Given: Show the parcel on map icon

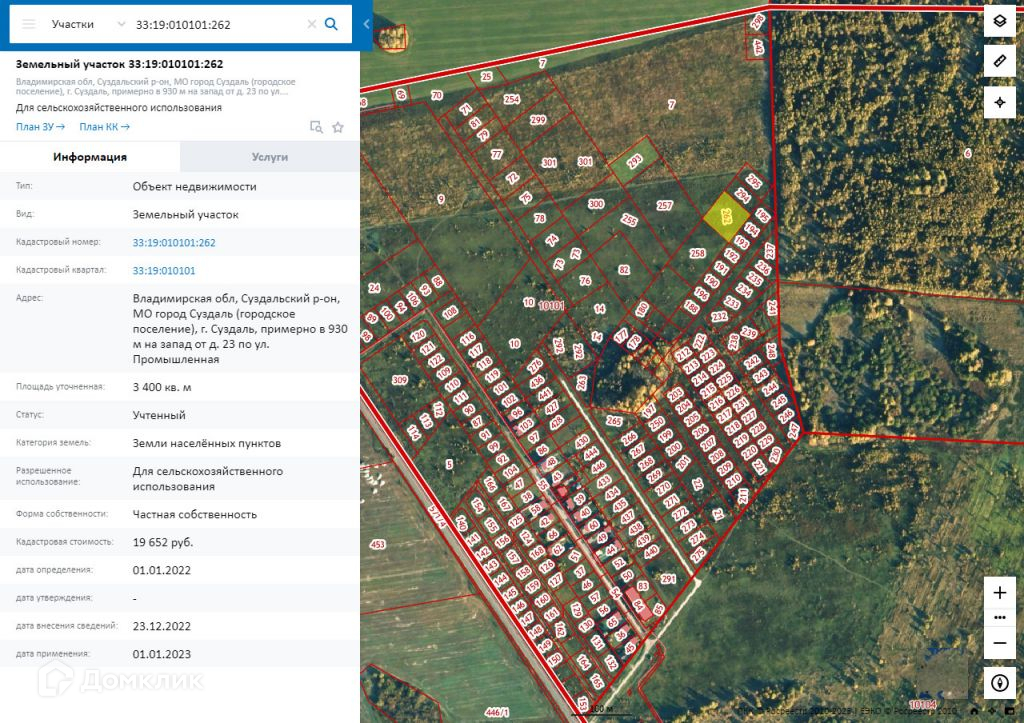Looking at the screenshot, I should click(x=316, y=127).
